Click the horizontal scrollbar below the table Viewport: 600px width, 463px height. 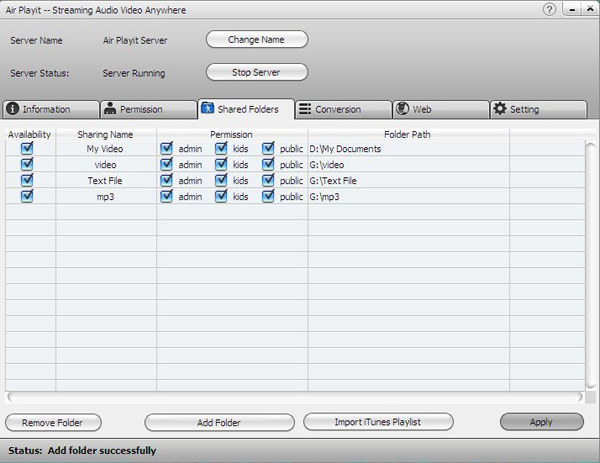click(295, 397)
